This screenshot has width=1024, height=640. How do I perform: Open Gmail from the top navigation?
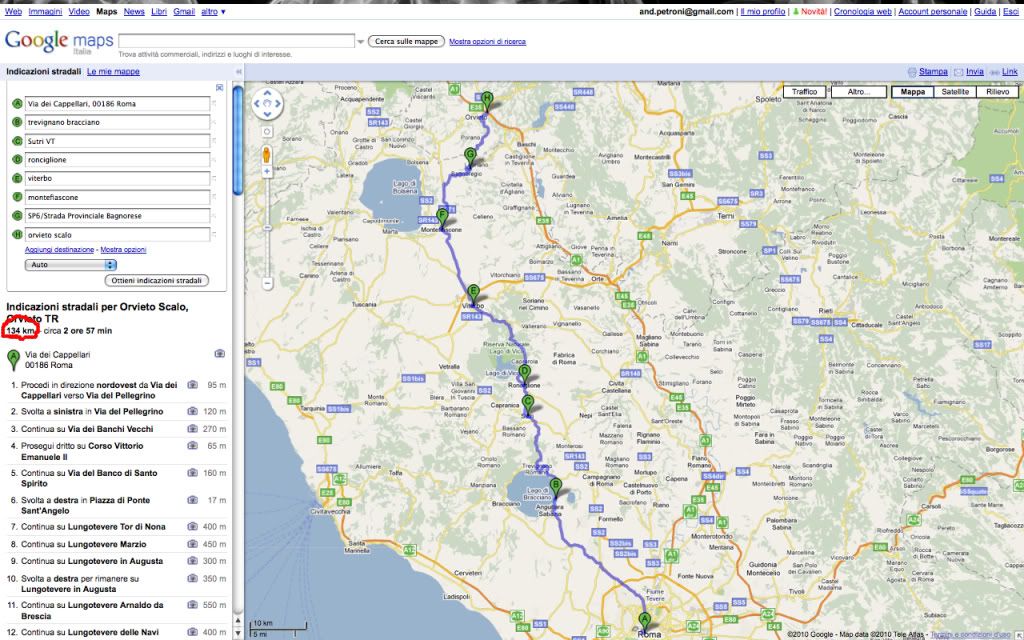184,11
